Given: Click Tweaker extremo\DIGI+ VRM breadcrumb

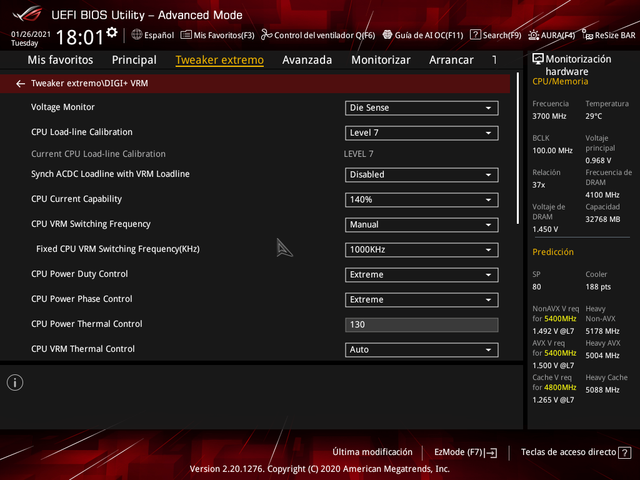Looking at the screenshot, I should [89, 83].
